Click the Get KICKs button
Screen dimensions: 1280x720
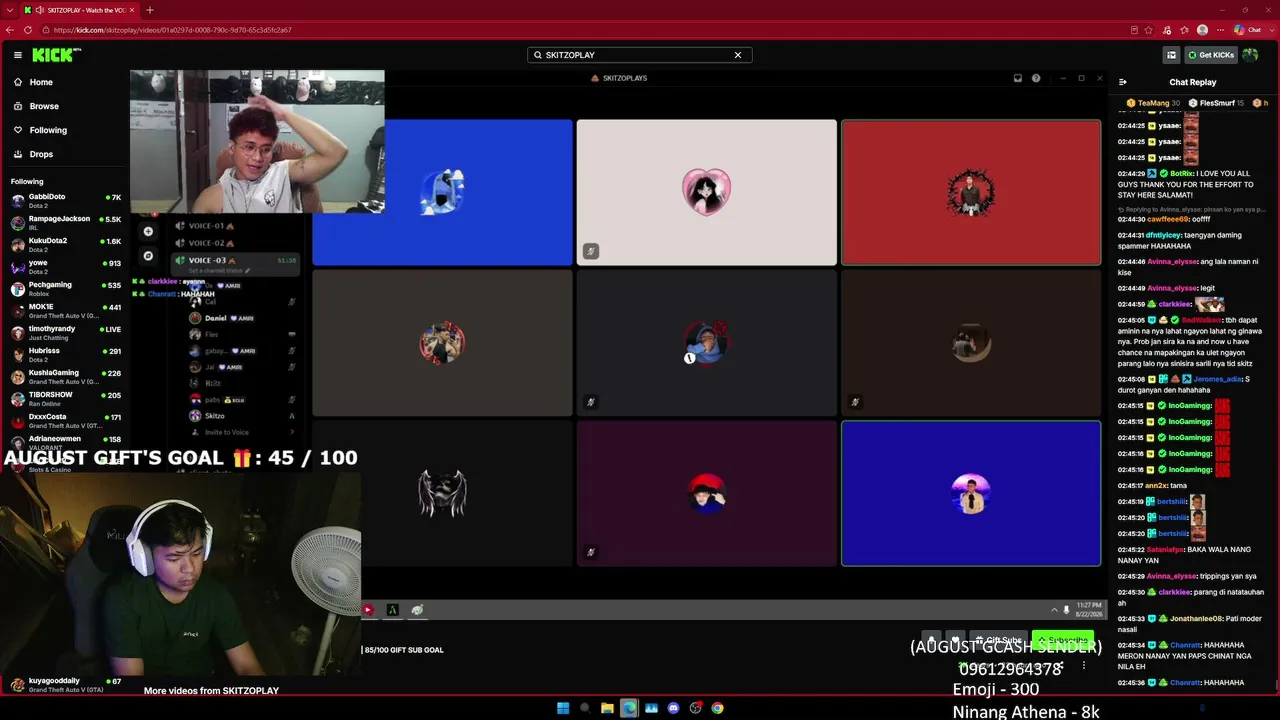1211,55
